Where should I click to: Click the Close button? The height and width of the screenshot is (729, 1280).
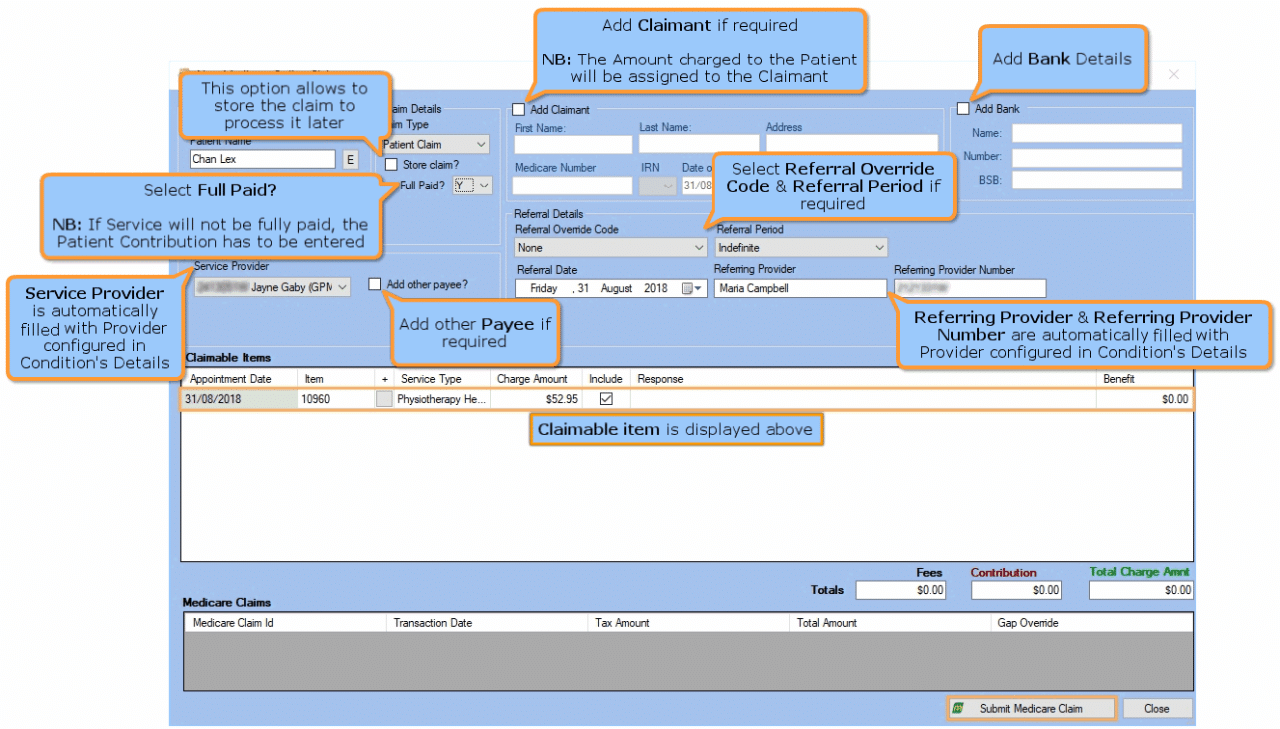[1157, 708]
